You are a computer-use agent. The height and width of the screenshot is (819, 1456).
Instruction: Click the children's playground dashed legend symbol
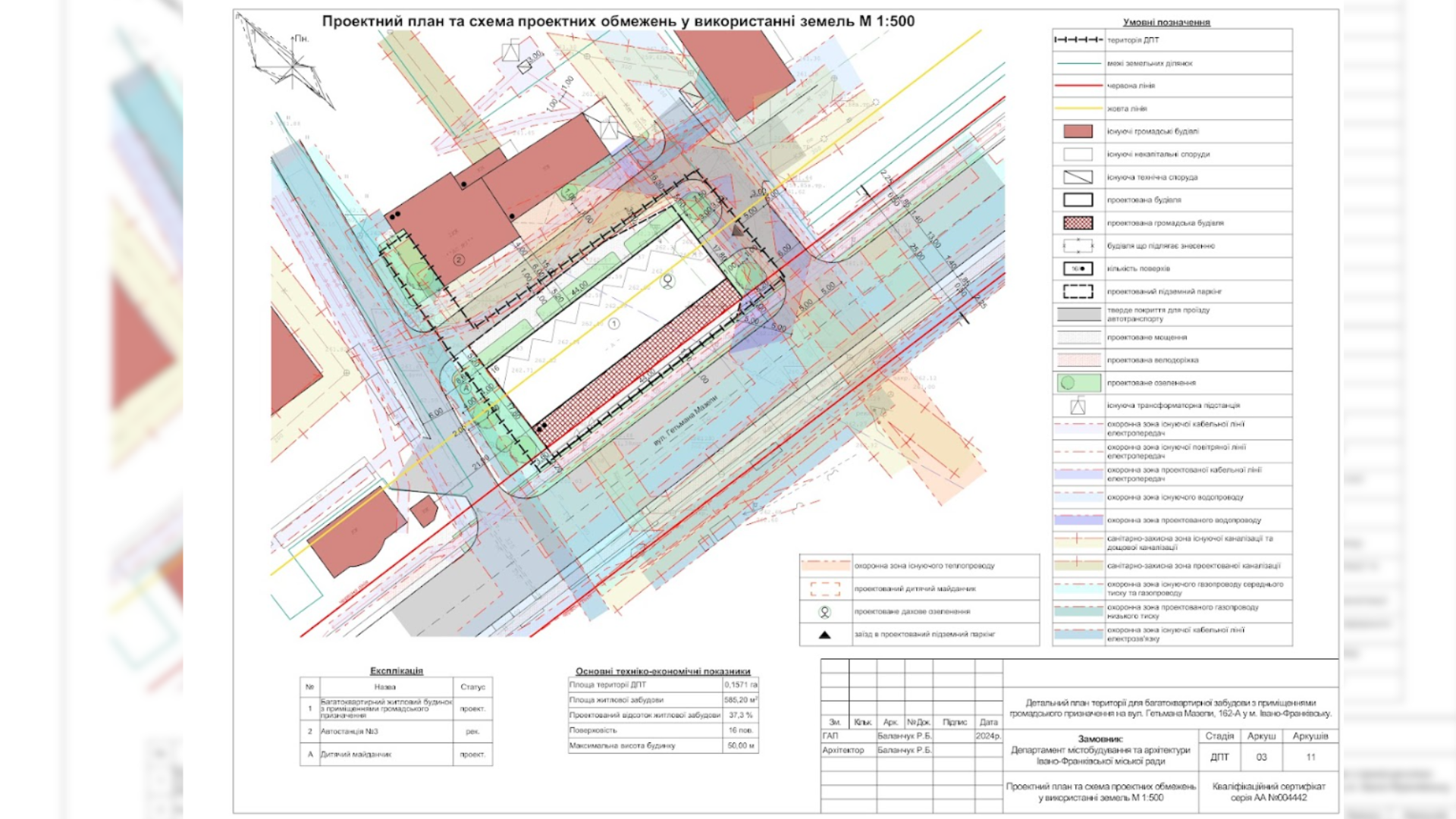(825, 589)
